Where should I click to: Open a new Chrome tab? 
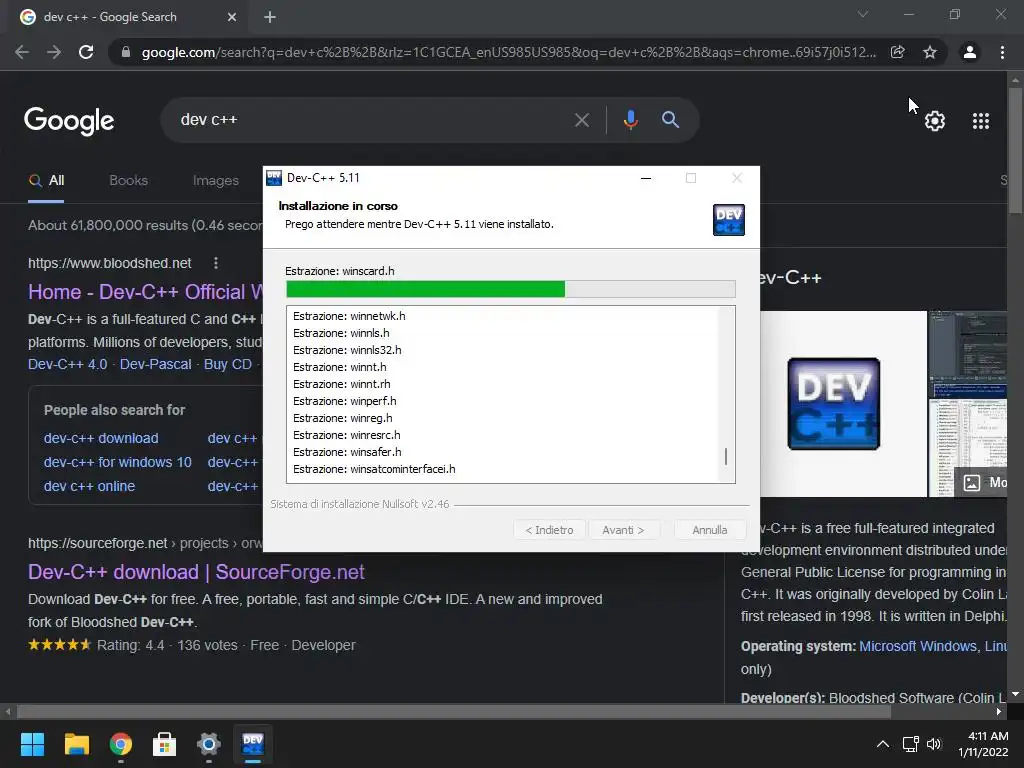(x=270, y=17)
